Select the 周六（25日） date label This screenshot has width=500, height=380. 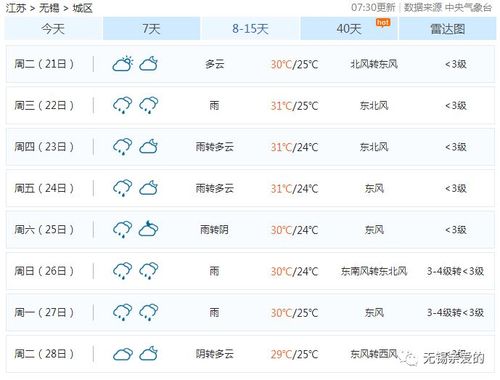pyautogui.click(x=44, y=229)
